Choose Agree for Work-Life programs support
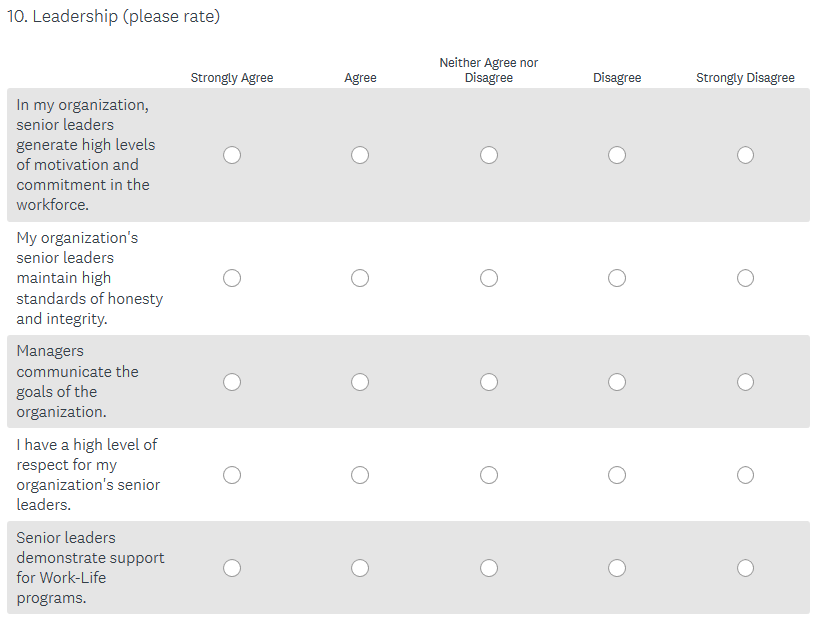The image size is (822, 634). (x=360, y=568)
